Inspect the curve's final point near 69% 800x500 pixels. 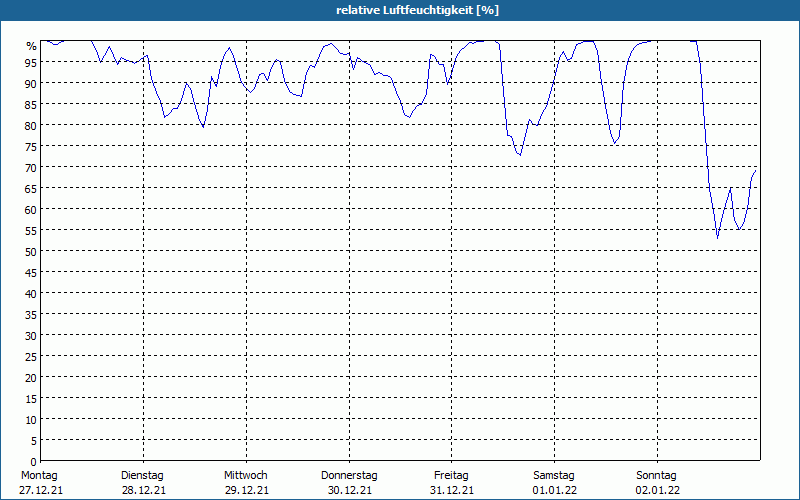755,171
